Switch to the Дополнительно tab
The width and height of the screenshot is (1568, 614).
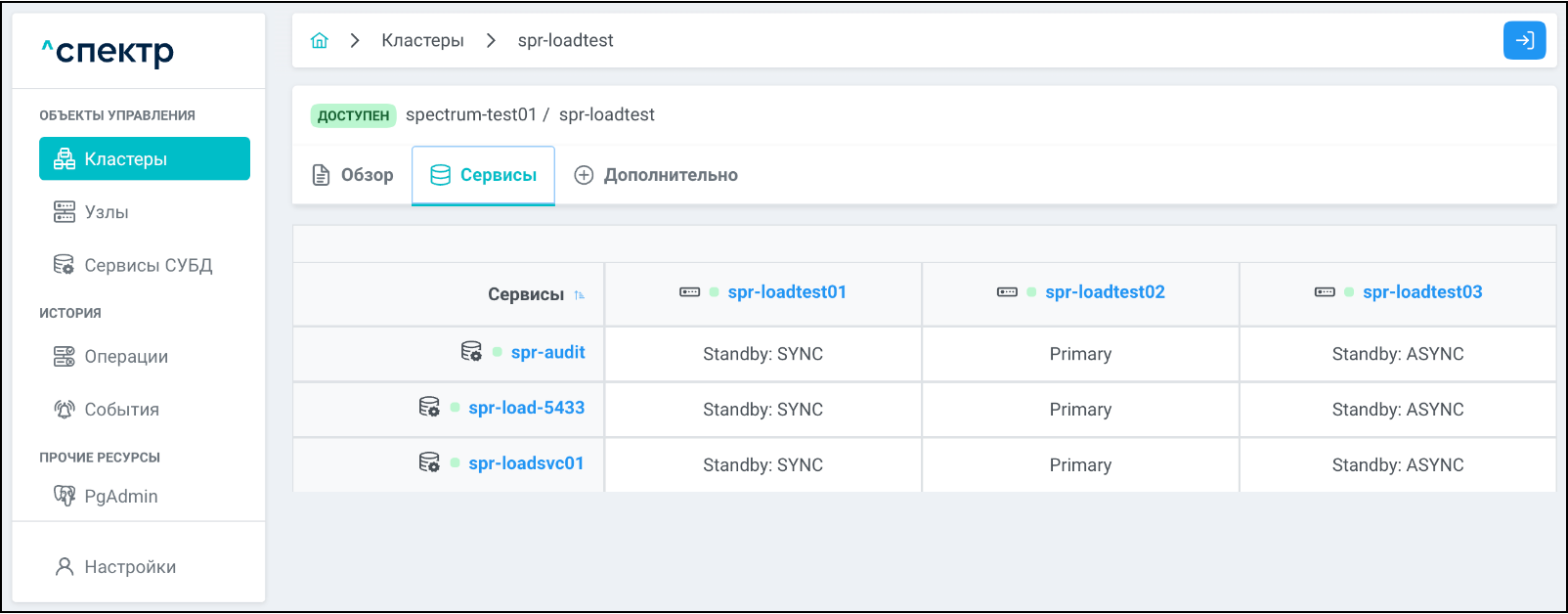tap(656, 175)
